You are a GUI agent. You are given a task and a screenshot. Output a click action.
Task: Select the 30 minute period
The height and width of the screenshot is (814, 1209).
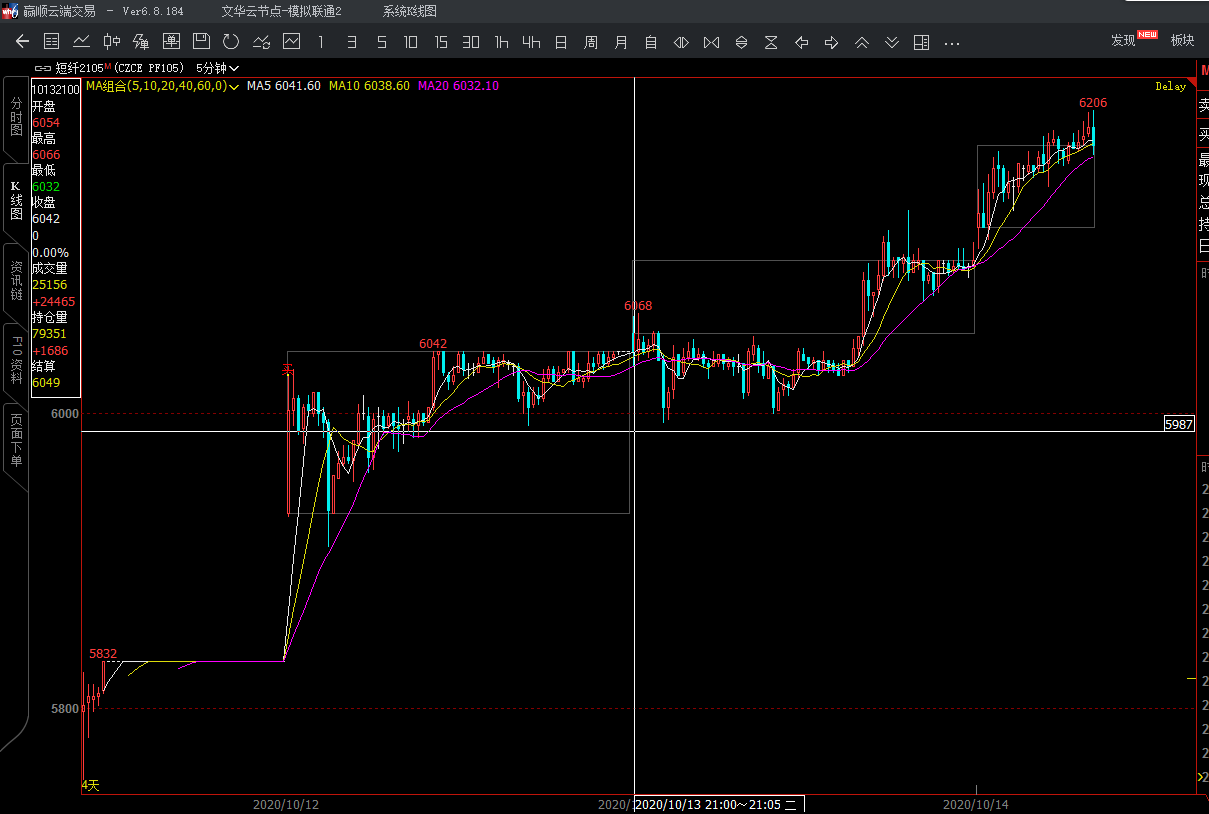tap(471, 42)
